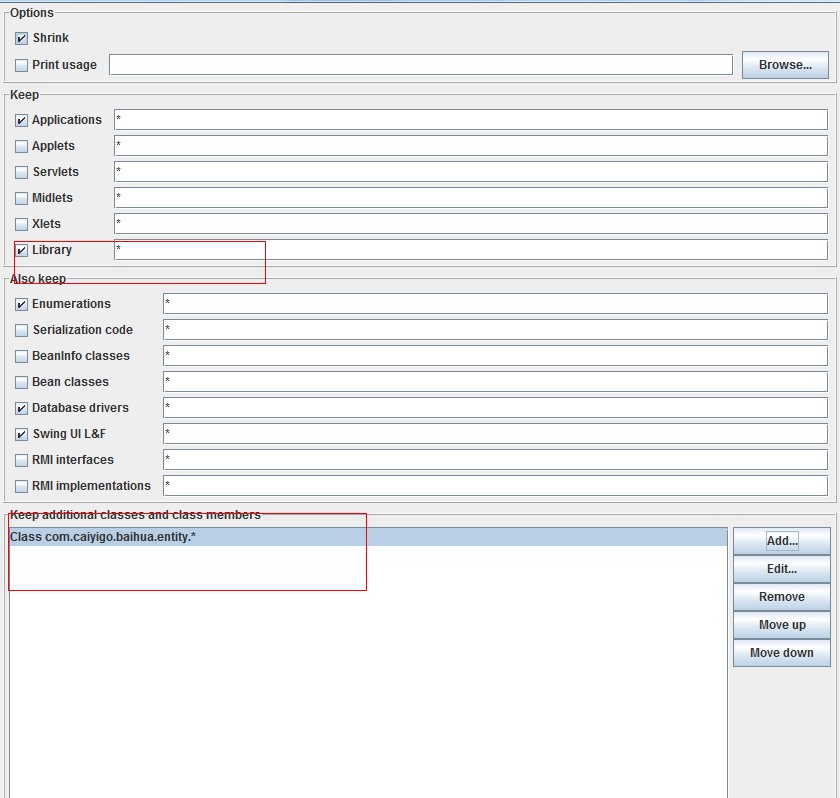Enable the Print usage checkbox
Viewport: 840px width, 798px height.
[x=21, y=65]
